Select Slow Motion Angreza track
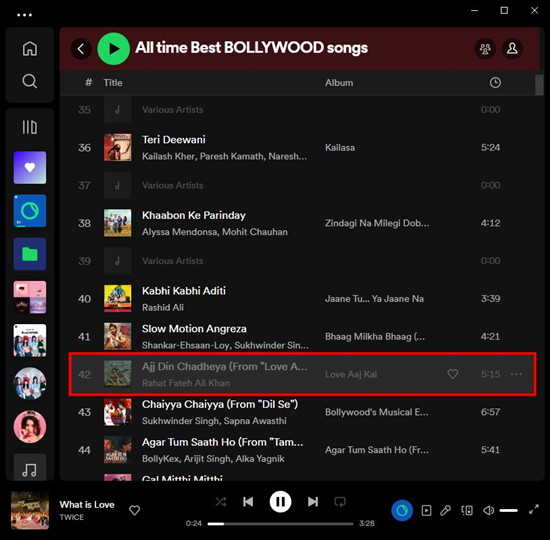Screen dimensions: 550x540 pyautogui.click(x=194, y=328)
